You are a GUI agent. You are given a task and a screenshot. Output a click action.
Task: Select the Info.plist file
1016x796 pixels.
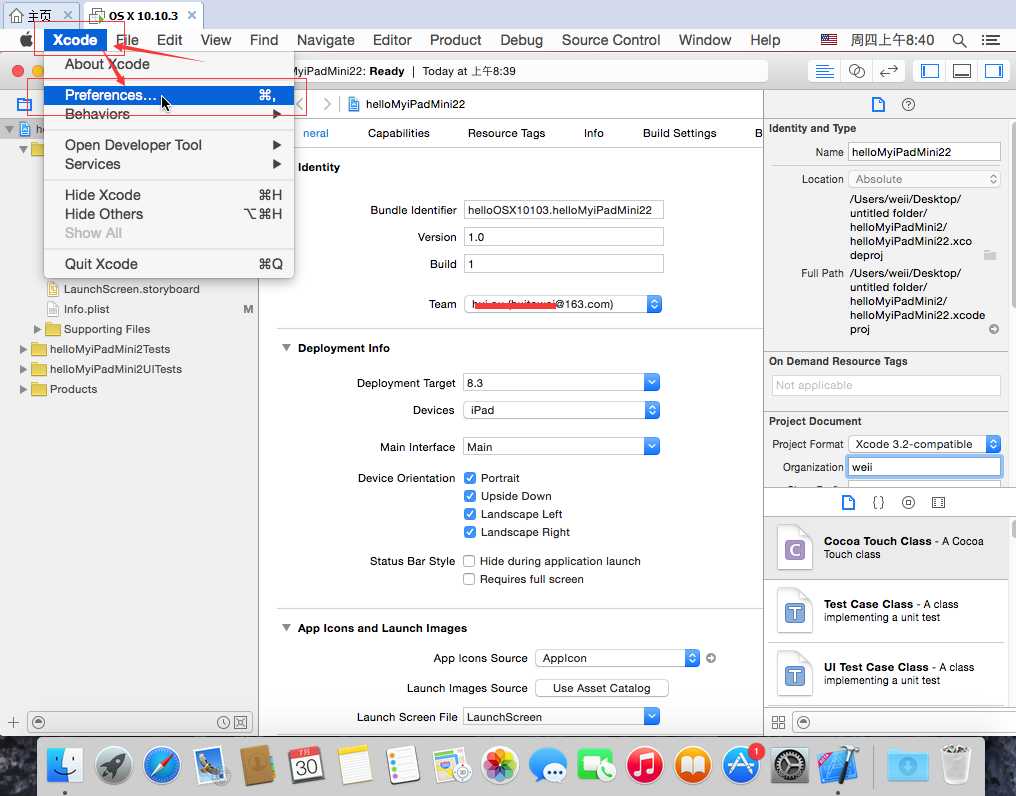click(86, 309)
